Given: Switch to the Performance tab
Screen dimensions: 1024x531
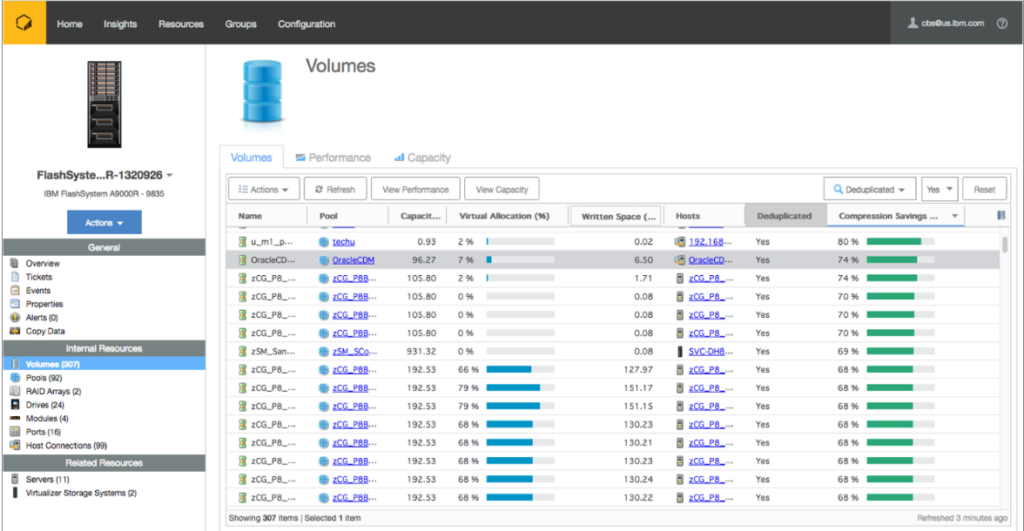Looking at the screenshot, I should [x=333, y=157].
